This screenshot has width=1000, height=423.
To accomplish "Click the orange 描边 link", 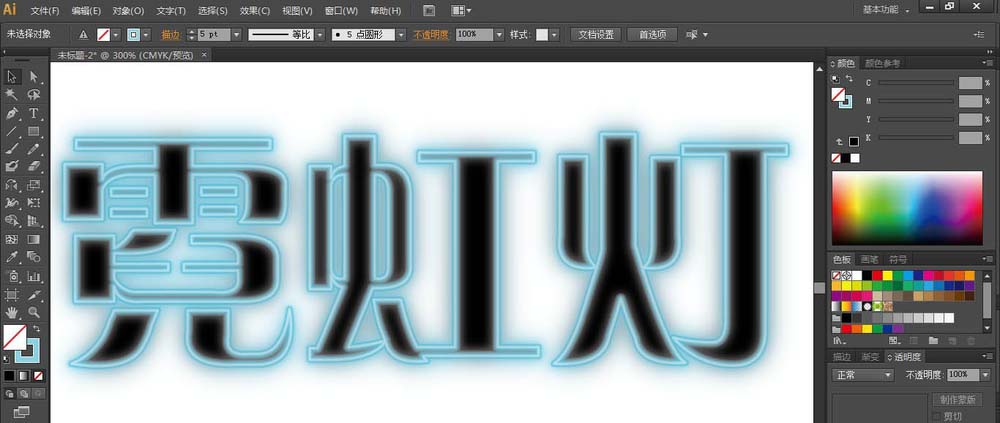I will [170, 34].
